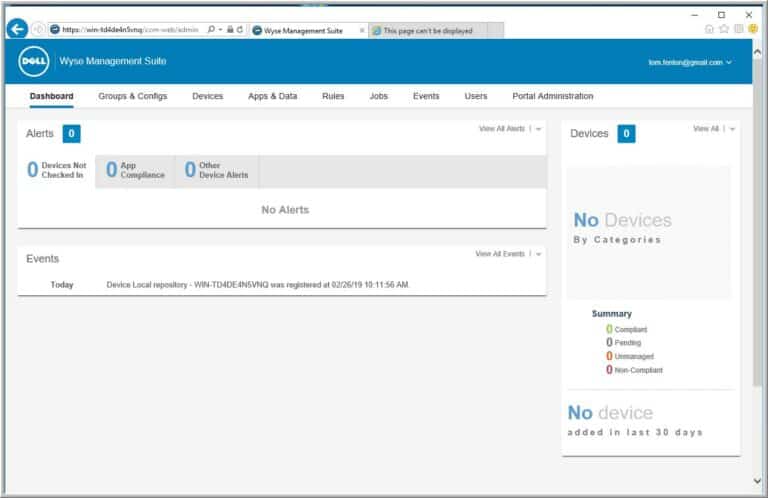Select the Rules tab
Screen dimensions: 768x498
click(x=333, y=96)
